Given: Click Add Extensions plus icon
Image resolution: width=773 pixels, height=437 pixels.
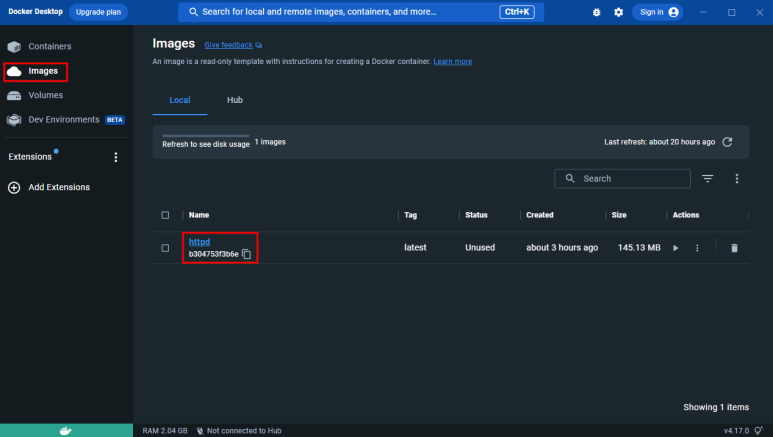Looking at the screenshot, I should point(14,187).
